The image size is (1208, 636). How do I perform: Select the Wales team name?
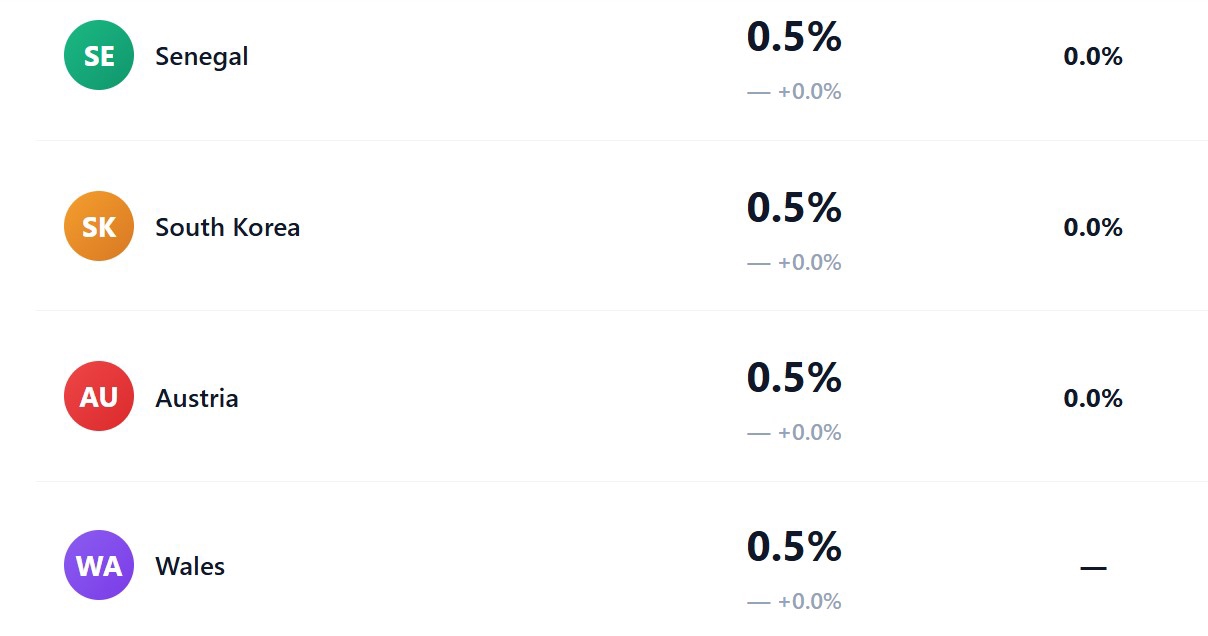190,567
